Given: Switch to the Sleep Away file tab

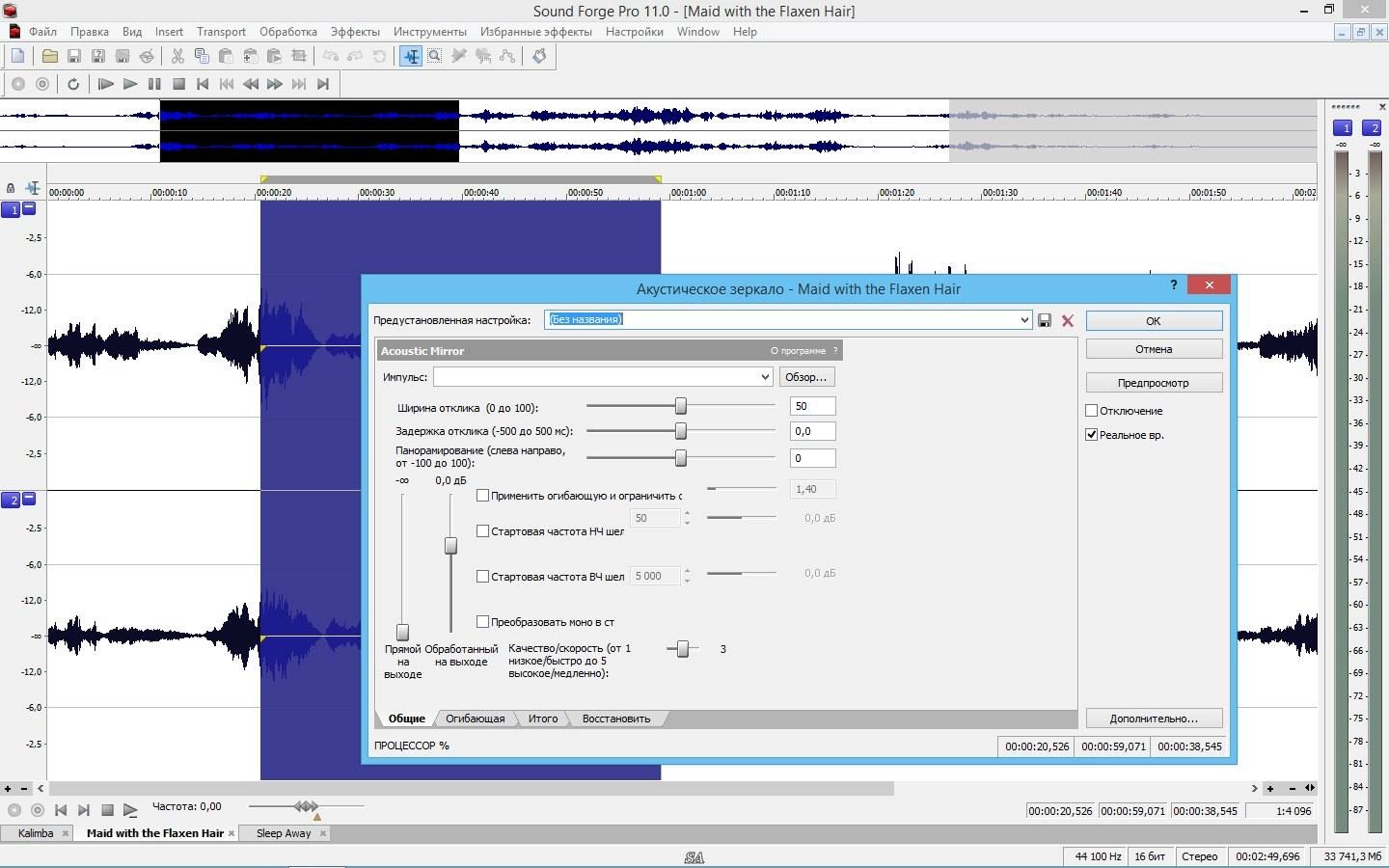Looking at the screenshot, I should 284,833.
